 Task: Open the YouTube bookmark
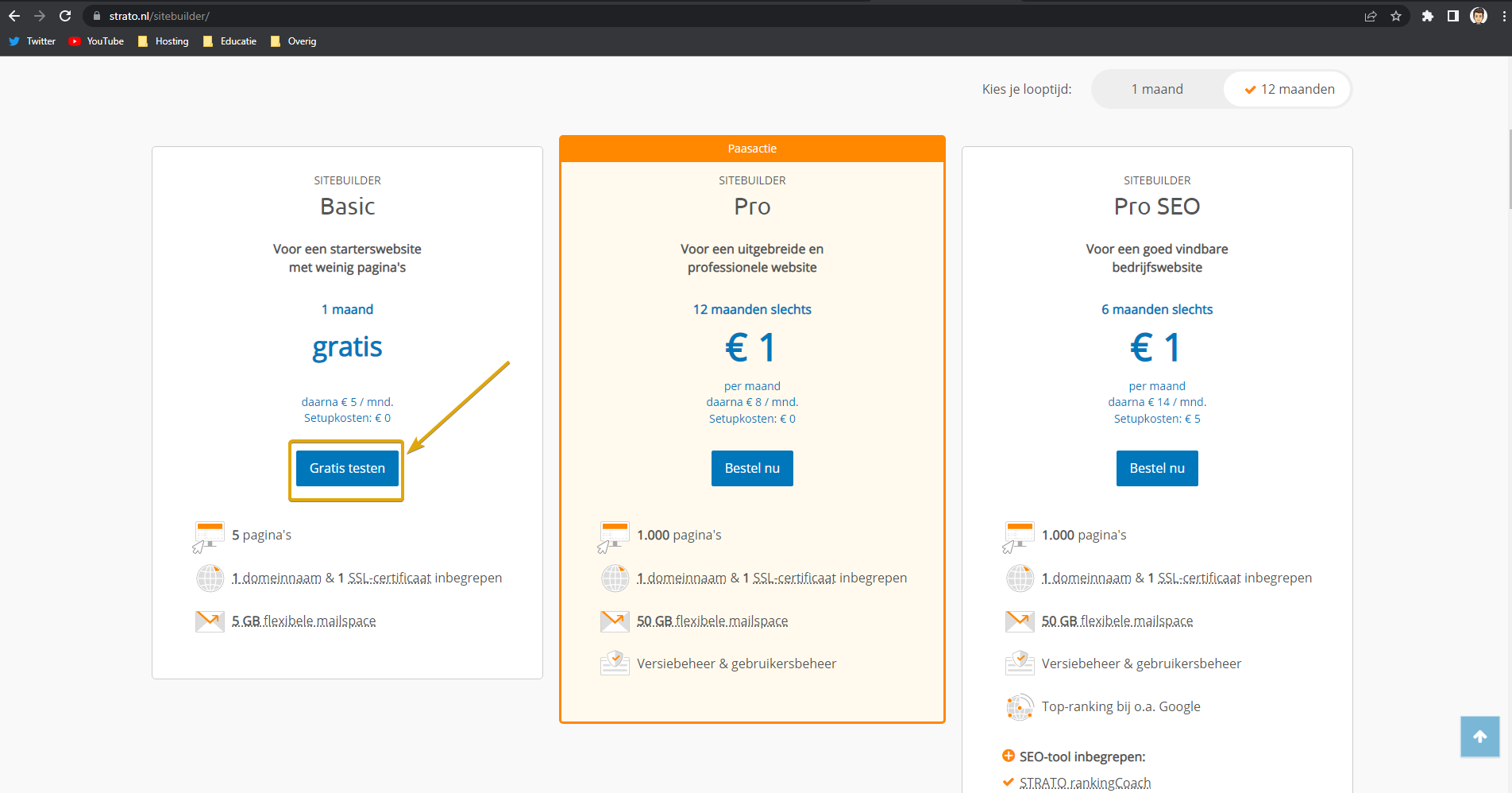96,41
